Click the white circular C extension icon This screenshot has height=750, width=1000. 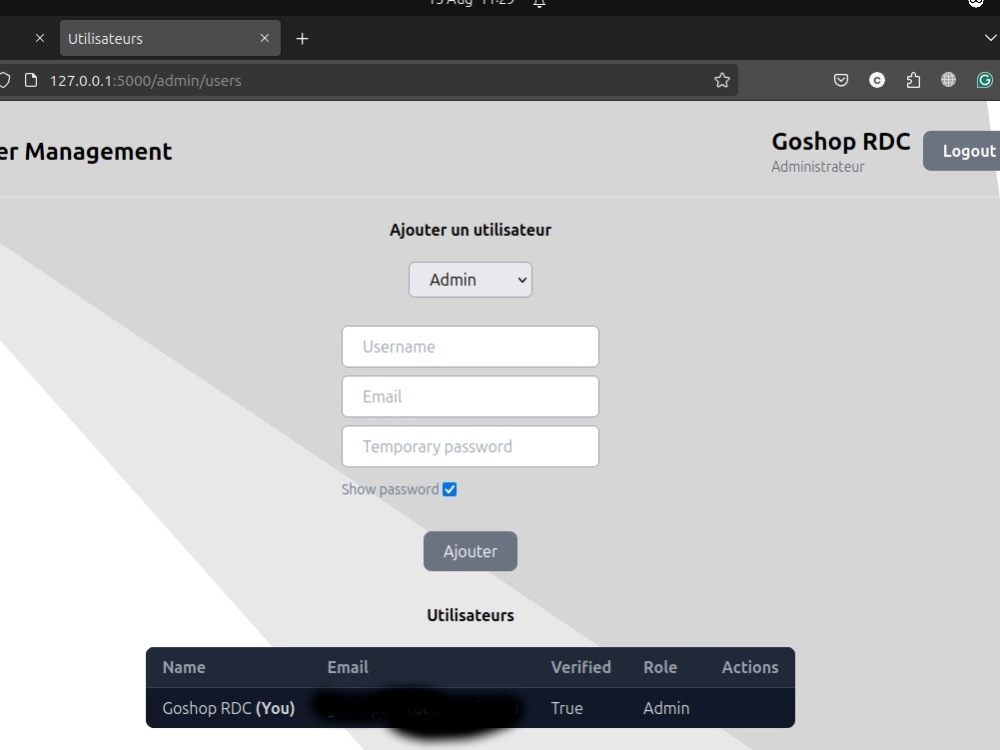coord(877,80)
